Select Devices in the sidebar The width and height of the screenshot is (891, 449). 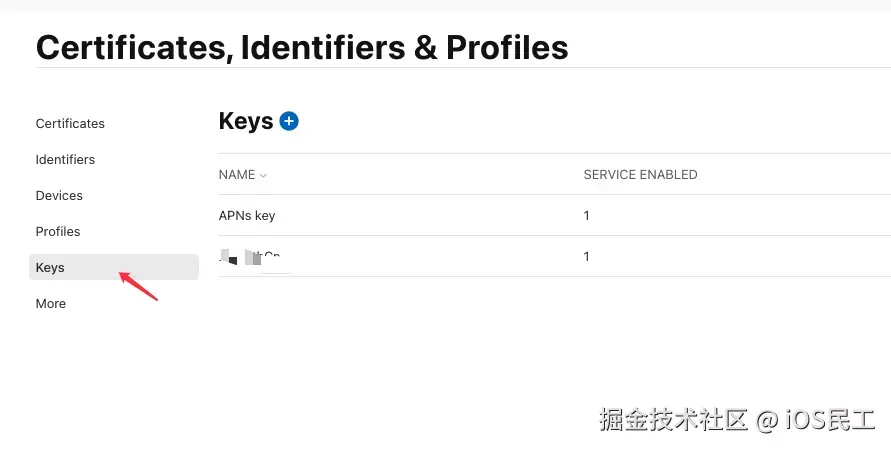[x=59, y=195]
